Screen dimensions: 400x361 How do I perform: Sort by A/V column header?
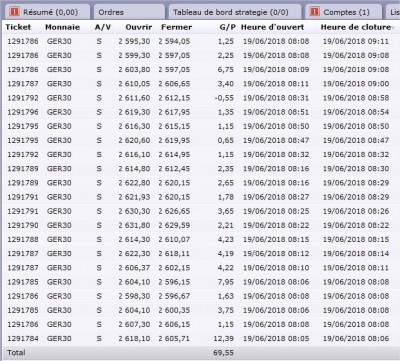103,27
